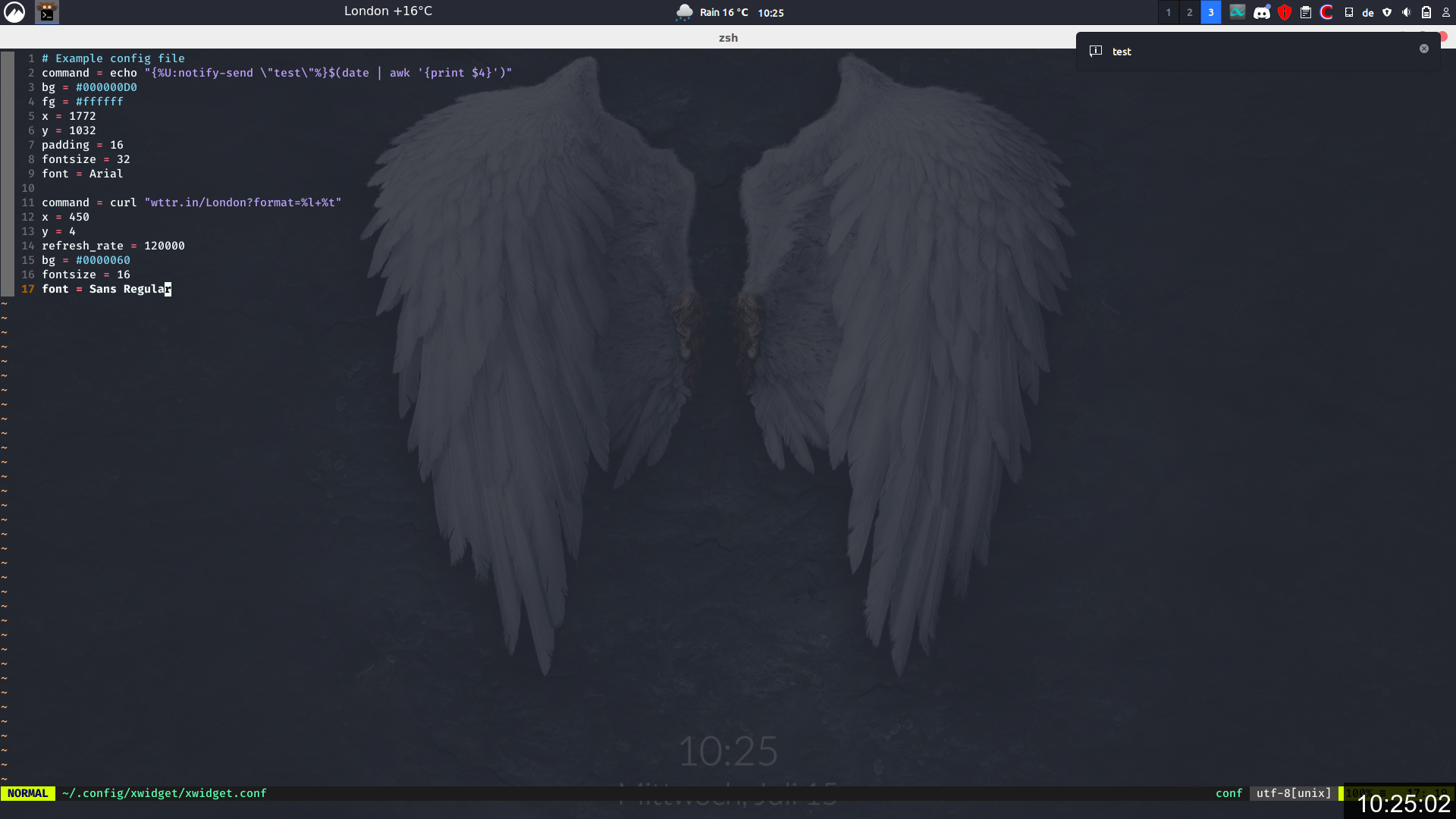1456x819 pixels.
Task: Open the volume speaker icon
Action: pyautogui.click(x=1407, y=12)
